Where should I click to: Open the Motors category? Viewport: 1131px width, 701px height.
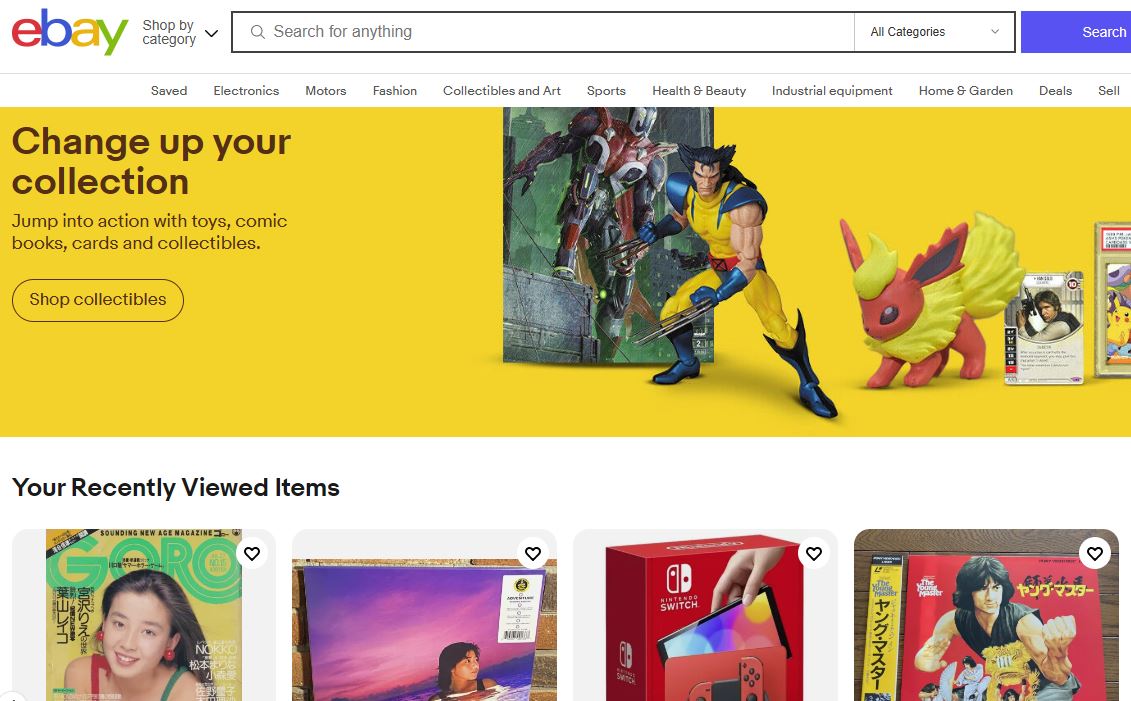pos(325,91)
